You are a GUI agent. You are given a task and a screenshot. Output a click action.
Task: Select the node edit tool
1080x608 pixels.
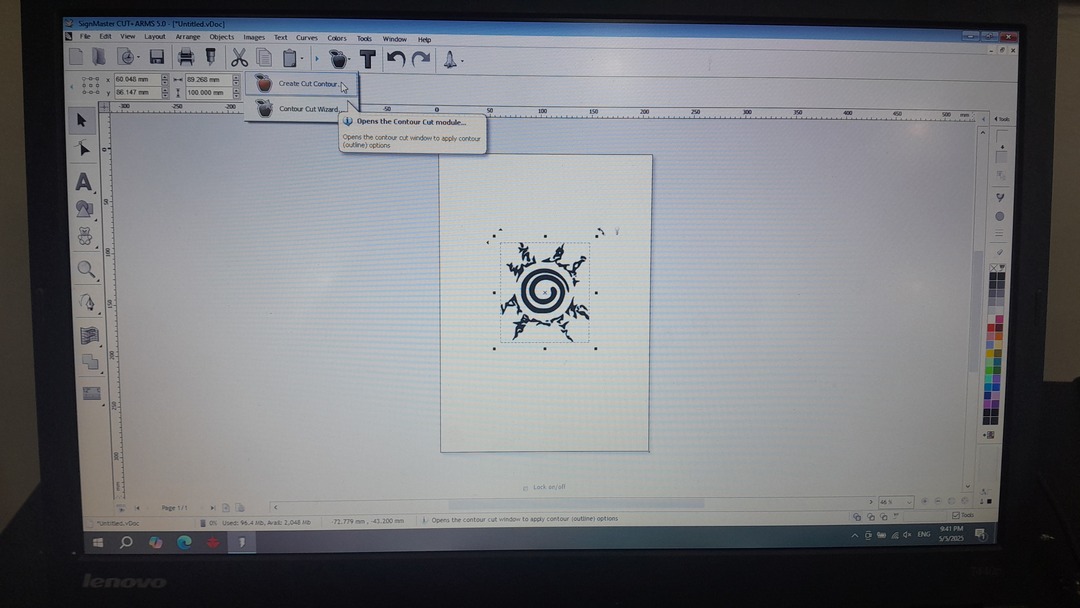pyautogui.click(x=83, y=149)
